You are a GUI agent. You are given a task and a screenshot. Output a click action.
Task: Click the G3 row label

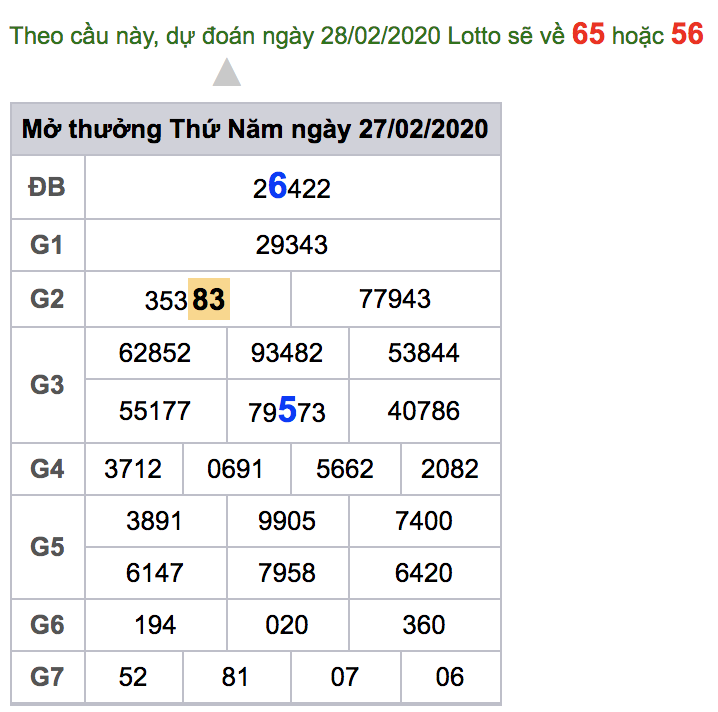[47, 384]
